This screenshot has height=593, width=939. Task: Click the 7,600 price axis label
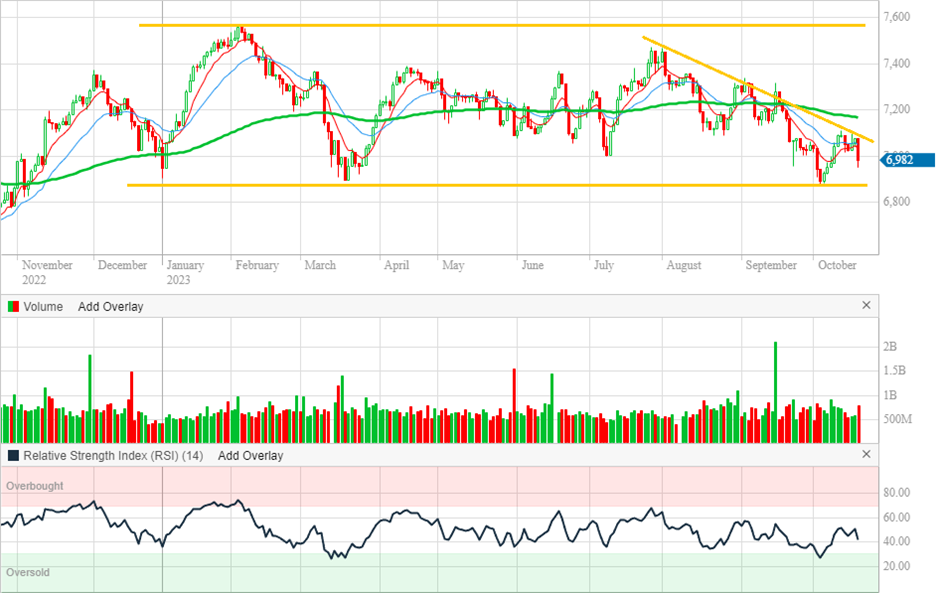(896, 17)
